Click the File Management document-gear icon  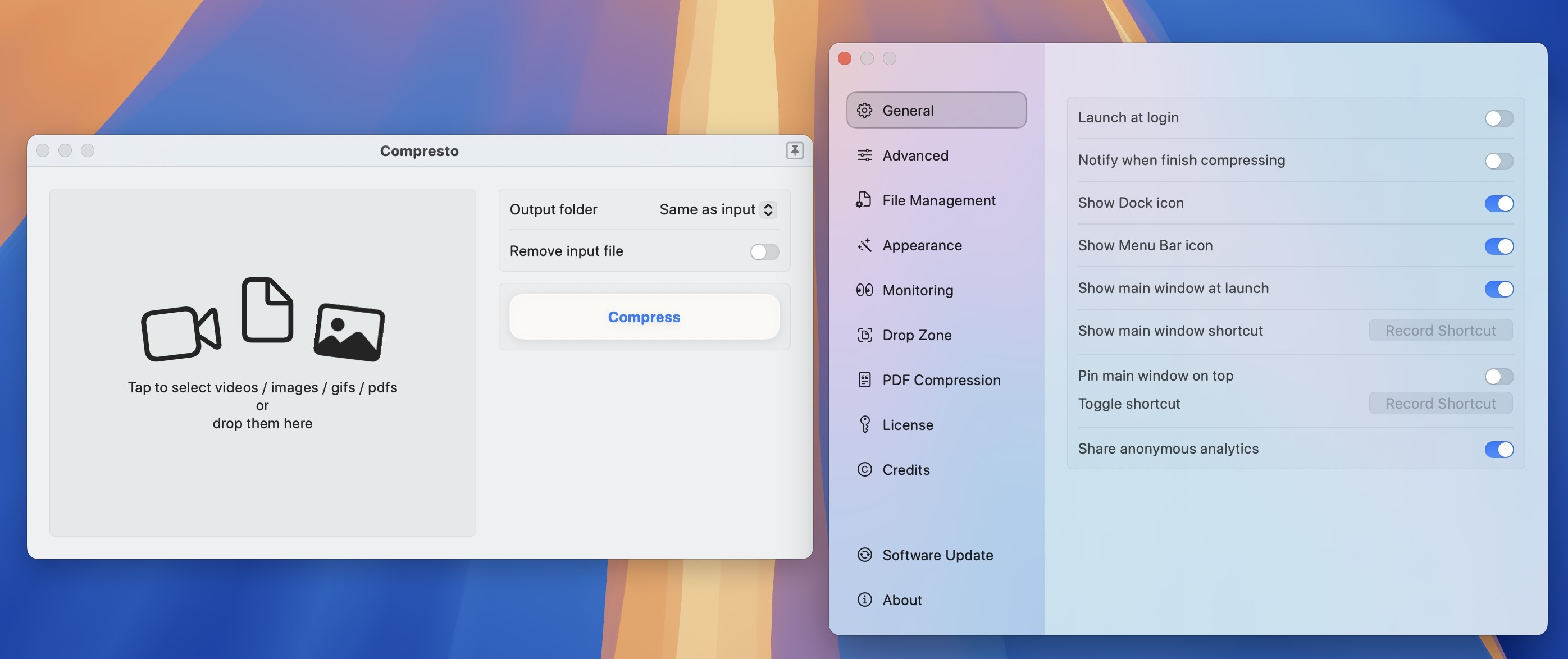pos(864,200)
